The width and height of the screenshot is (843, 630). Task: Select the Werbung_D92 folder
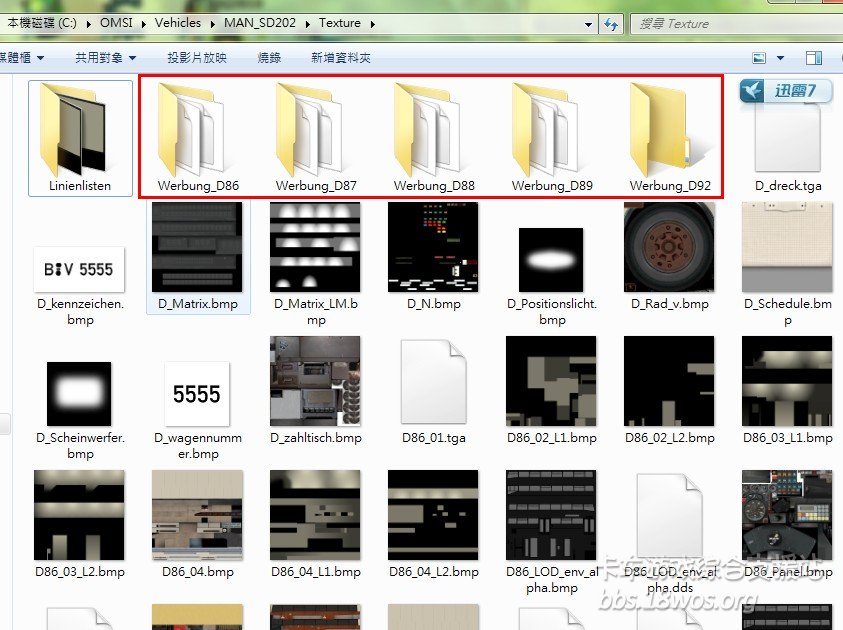point(670,133)
